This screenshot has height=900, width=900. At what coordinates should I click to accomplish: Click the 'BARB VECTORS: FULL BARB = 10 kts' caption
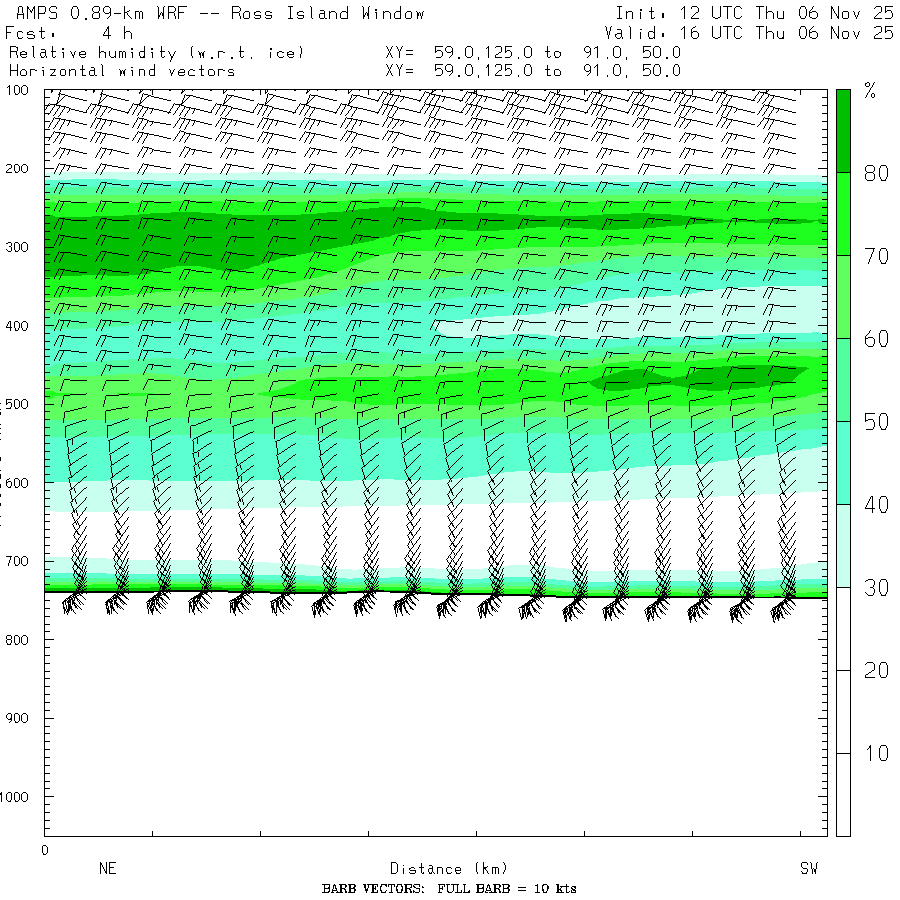point(449,889)
